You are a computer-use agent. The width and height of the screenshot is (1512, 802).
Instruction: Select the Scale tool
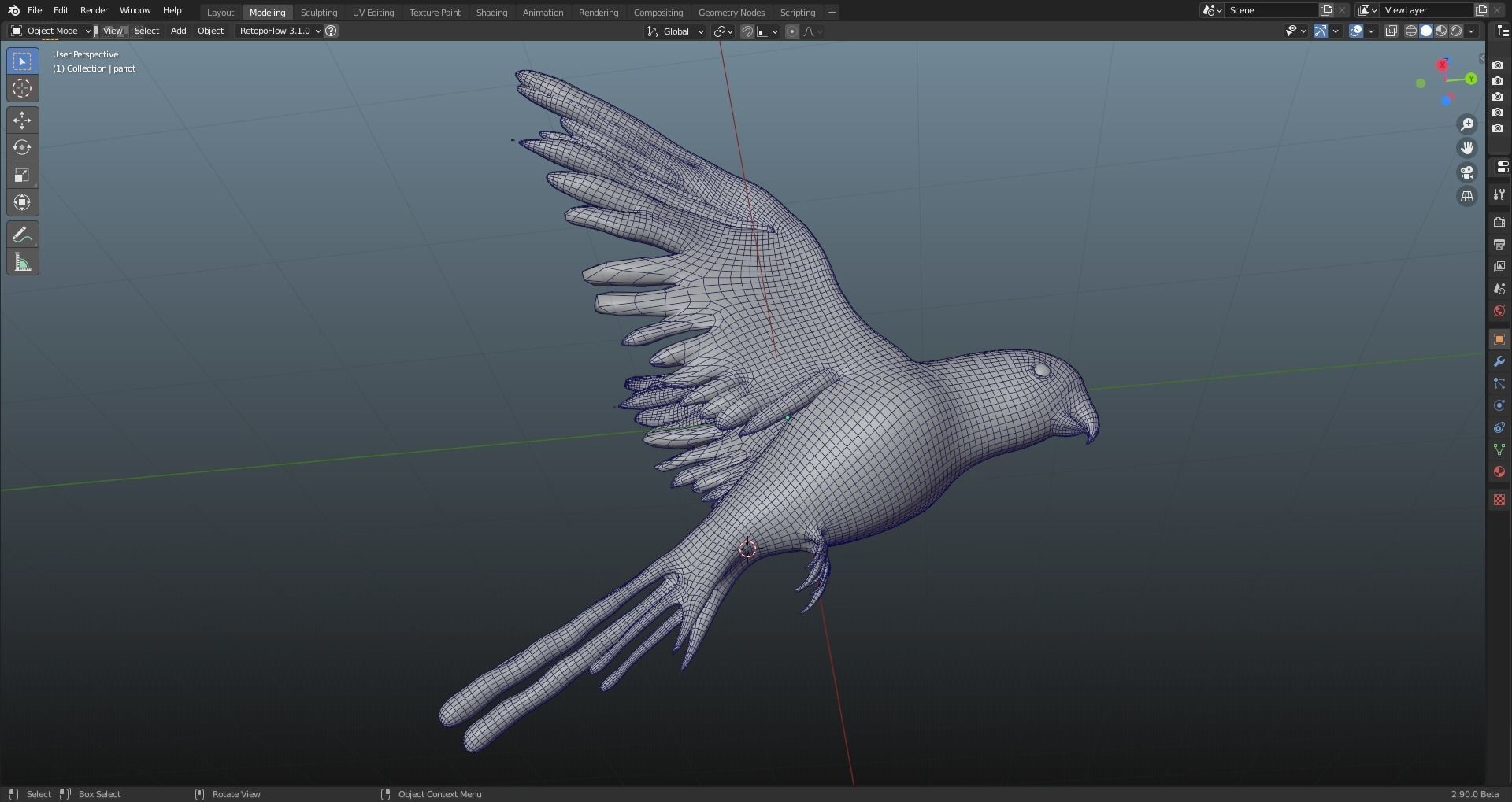(22, 175)
